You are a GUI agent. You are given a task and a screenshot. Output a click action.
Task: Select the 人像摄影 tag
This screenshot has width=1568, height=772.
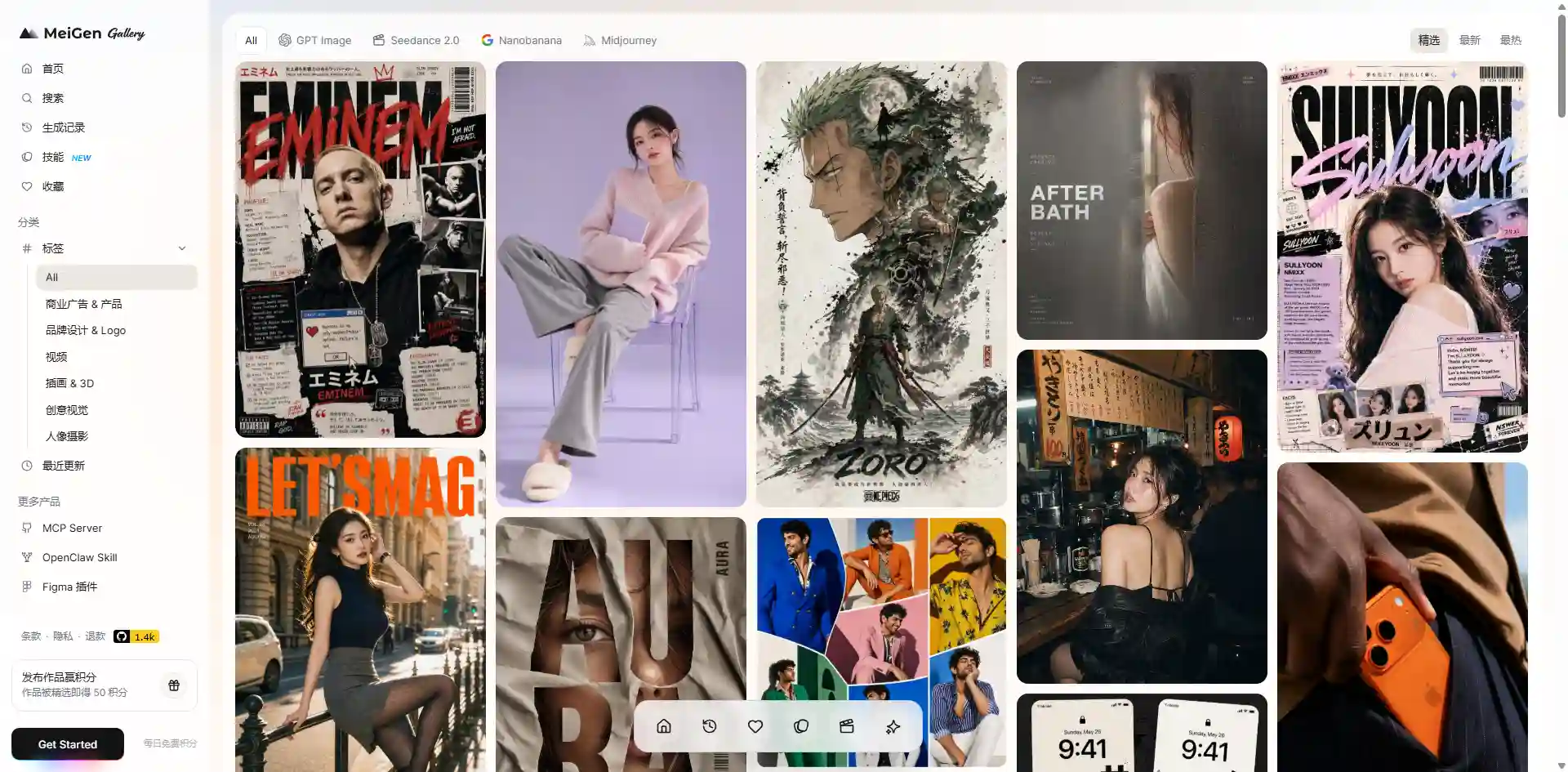[67, 436]
